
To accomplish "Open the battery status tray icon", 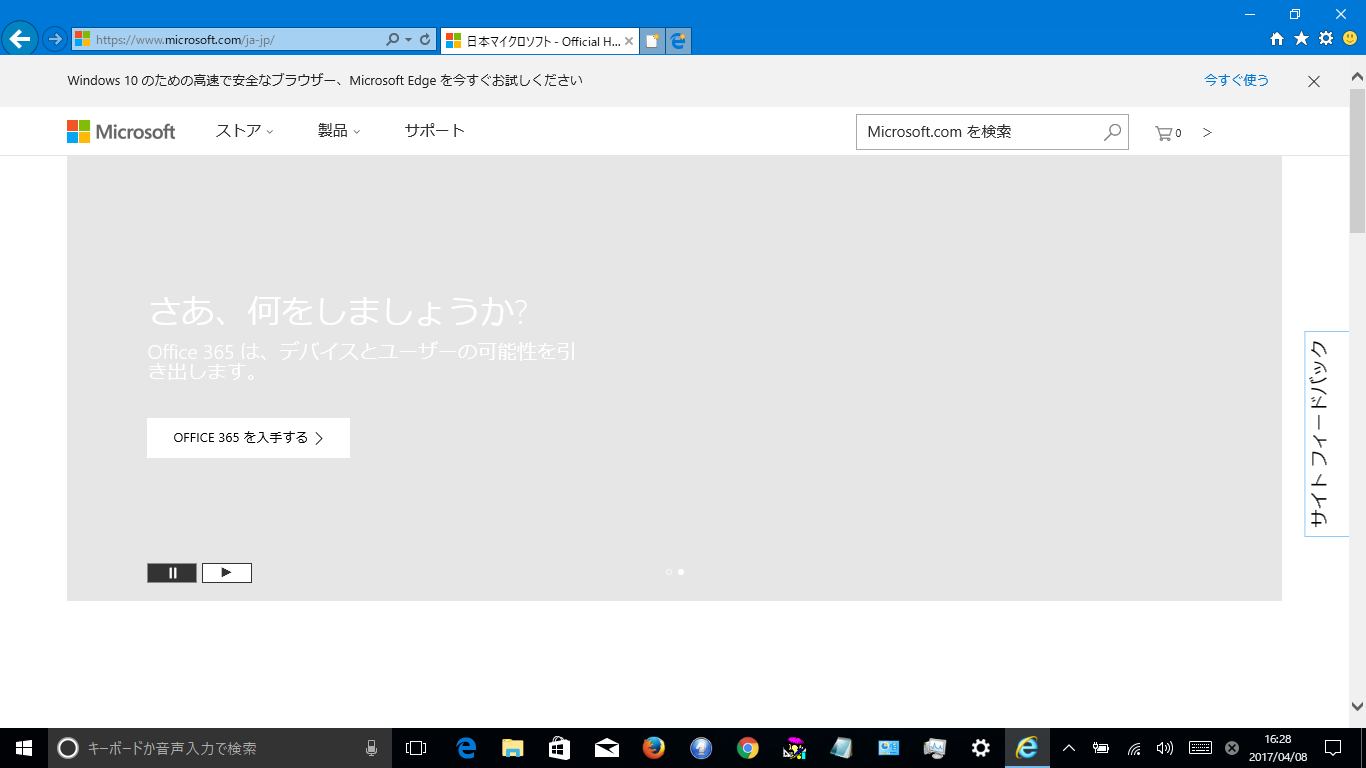I will coord(1101,748).
